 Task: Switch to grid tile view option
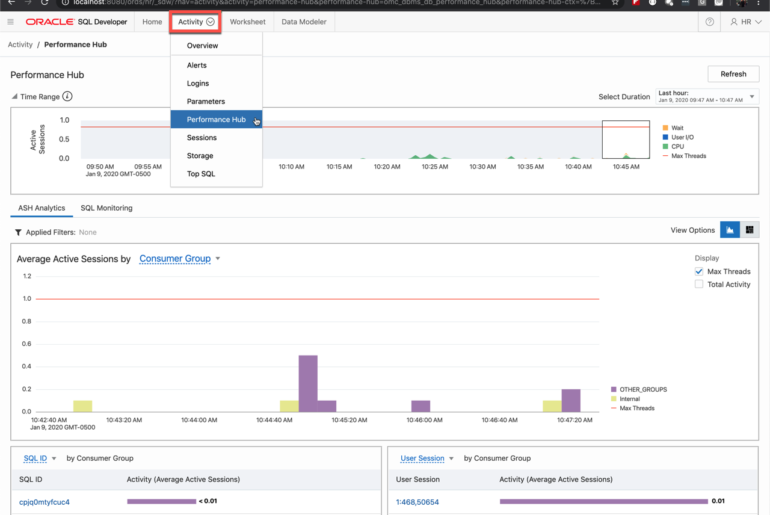[749, 230]
